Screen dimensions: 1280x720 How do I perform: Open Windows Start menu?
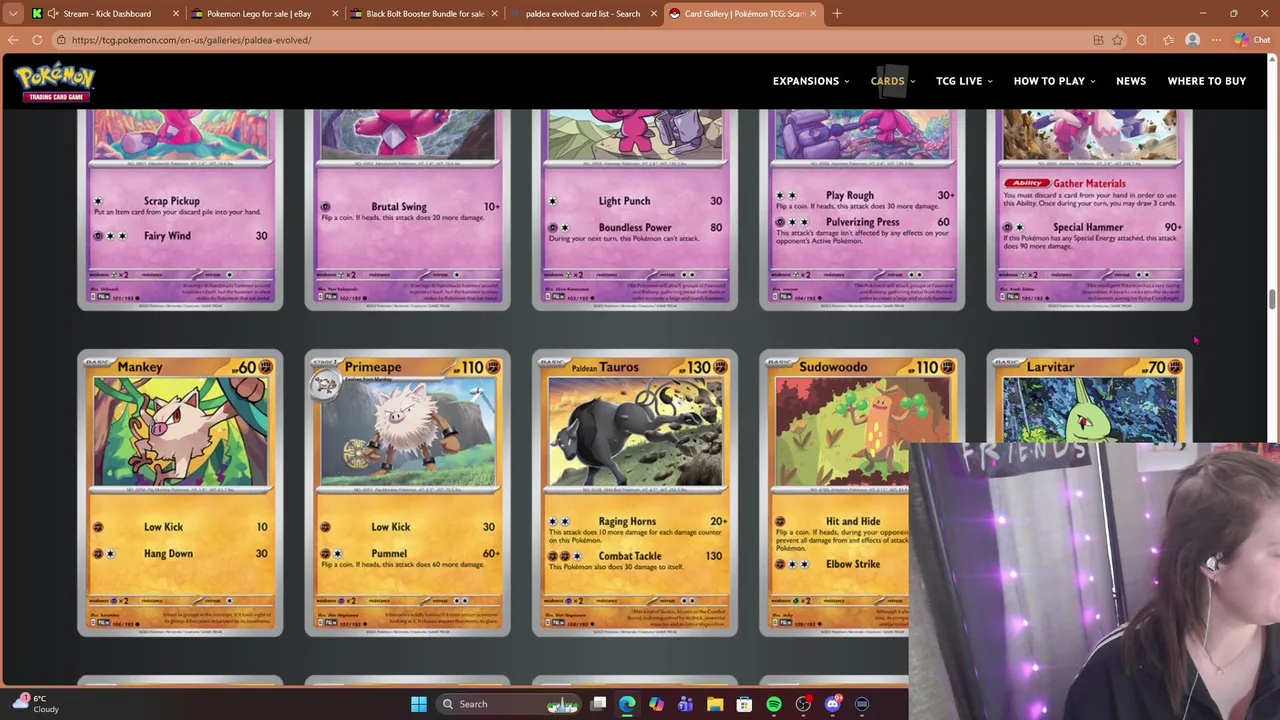click(x=419, y=704)
